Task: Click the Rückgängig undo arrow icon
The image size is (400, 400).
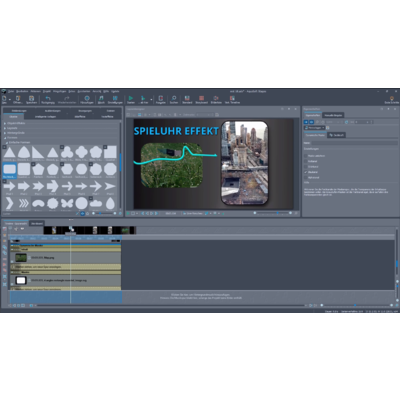Action: click(48, 98)
